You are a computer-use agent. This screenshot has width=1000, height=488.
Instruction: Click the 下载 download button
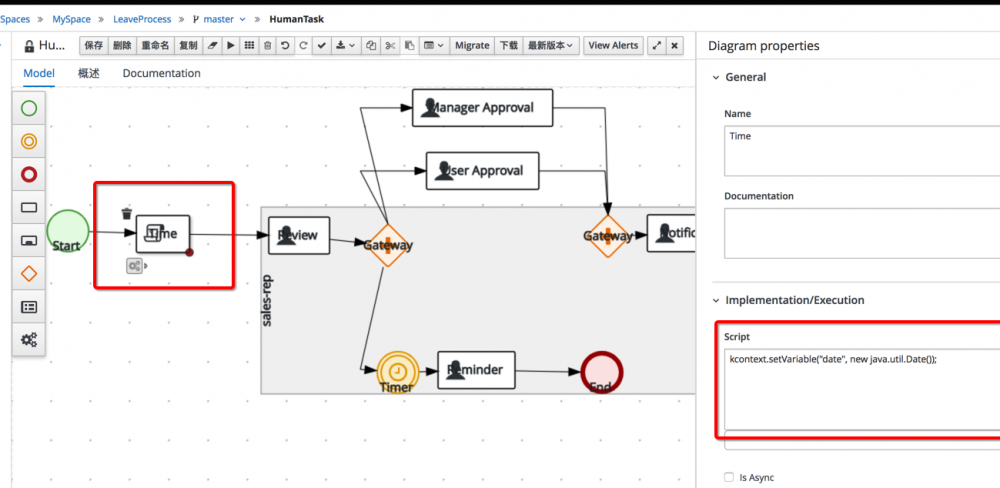[x=508, y=46]
